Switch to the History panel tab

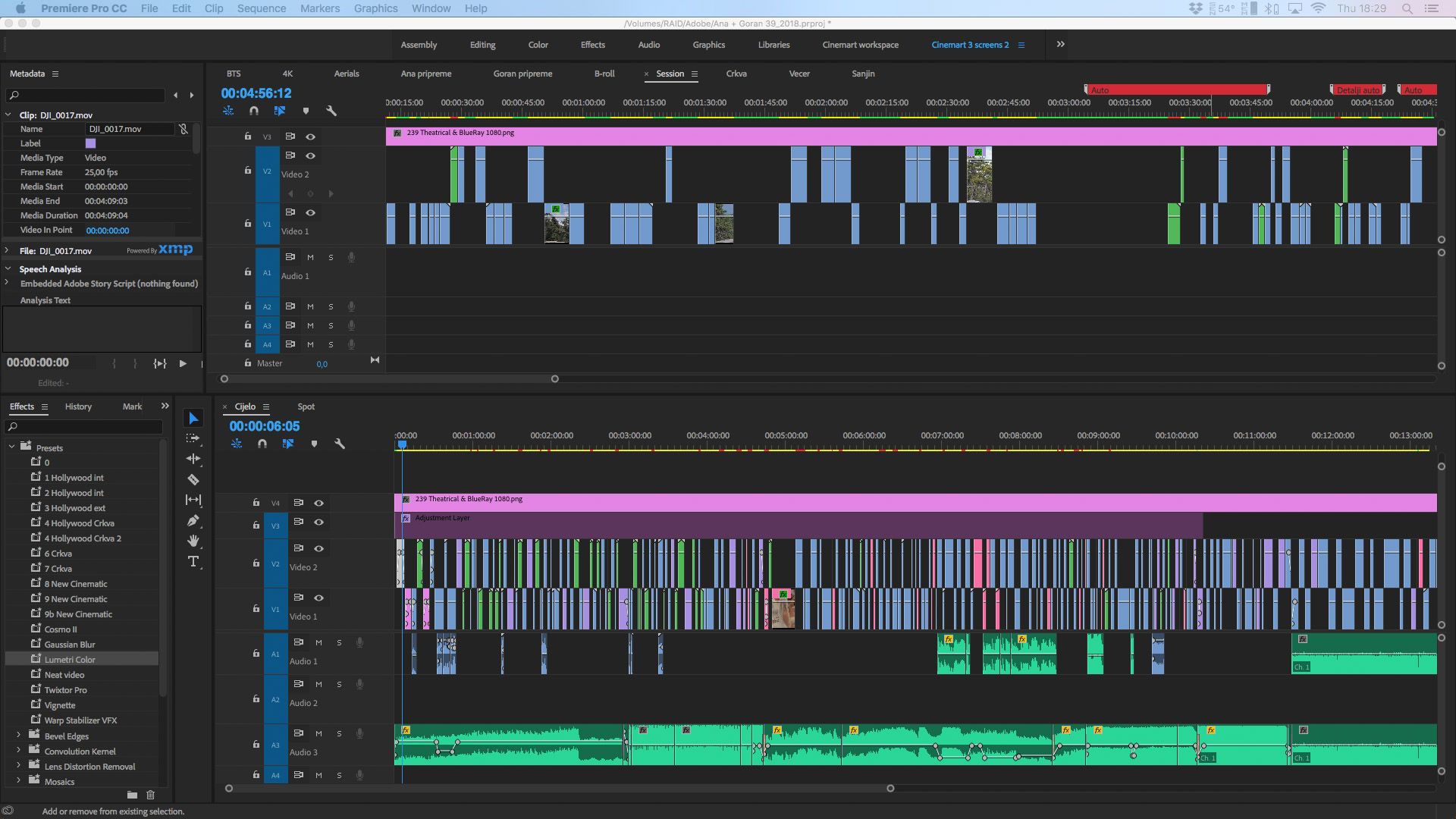click(x=78, y=406)
